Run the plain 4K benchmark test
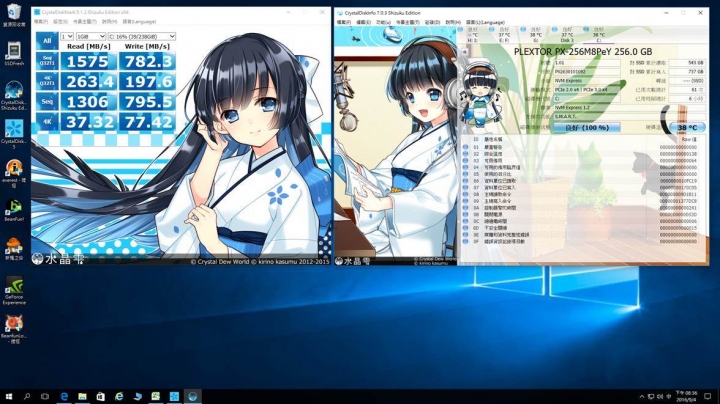The width and height of the screenshot is (720, 404). (x=47, y=121)
